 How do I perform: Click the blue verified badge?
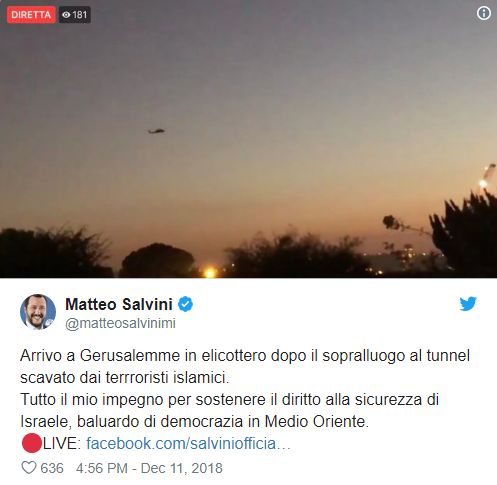[x=185, y=304]
